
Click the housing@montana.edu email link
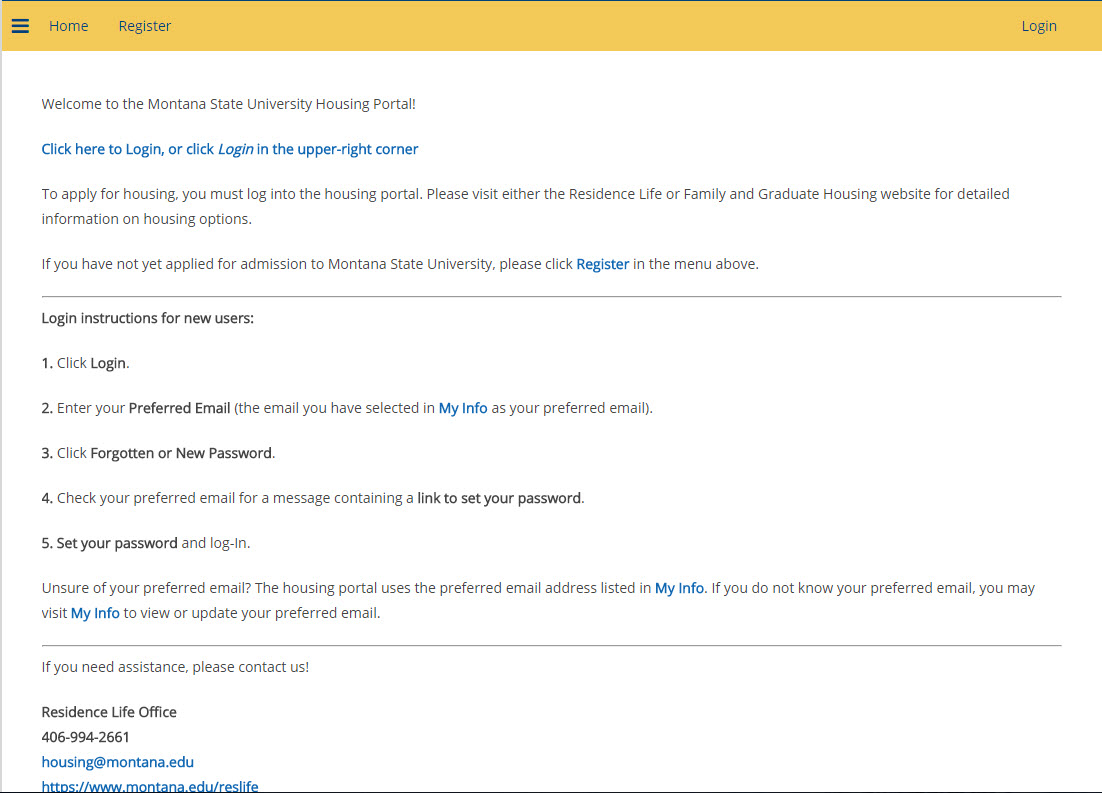click(x=117, y=762)
